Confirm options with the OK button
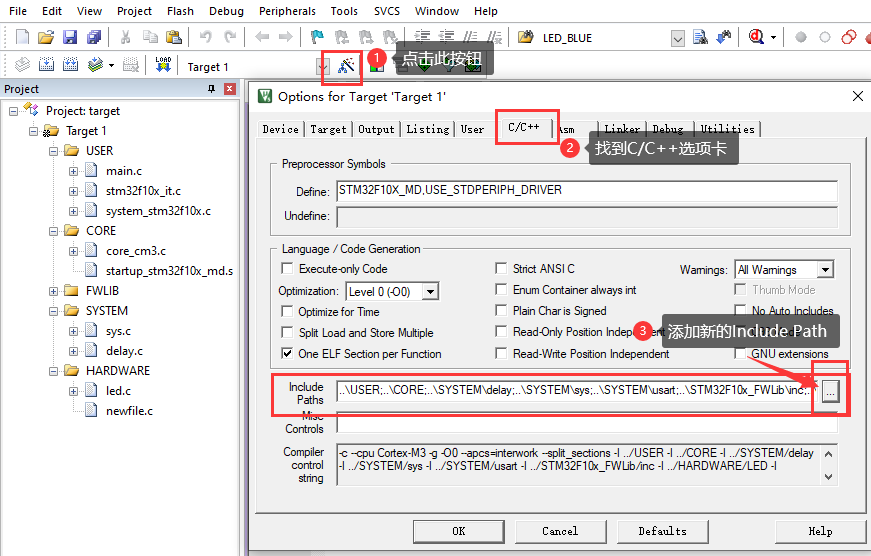Viewport: 871px width, 556px height. click(x=459, y=532)
